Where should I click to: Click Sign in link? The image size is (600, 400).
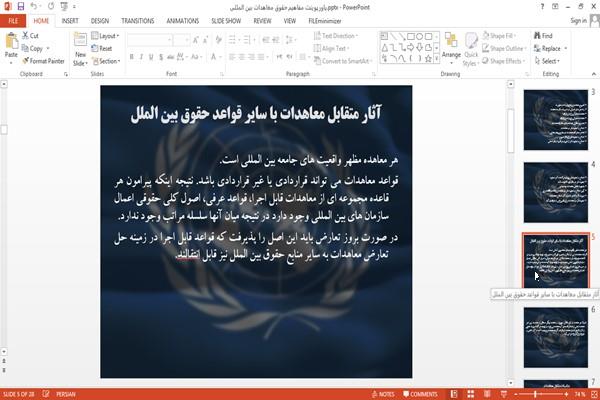[578, 21]
